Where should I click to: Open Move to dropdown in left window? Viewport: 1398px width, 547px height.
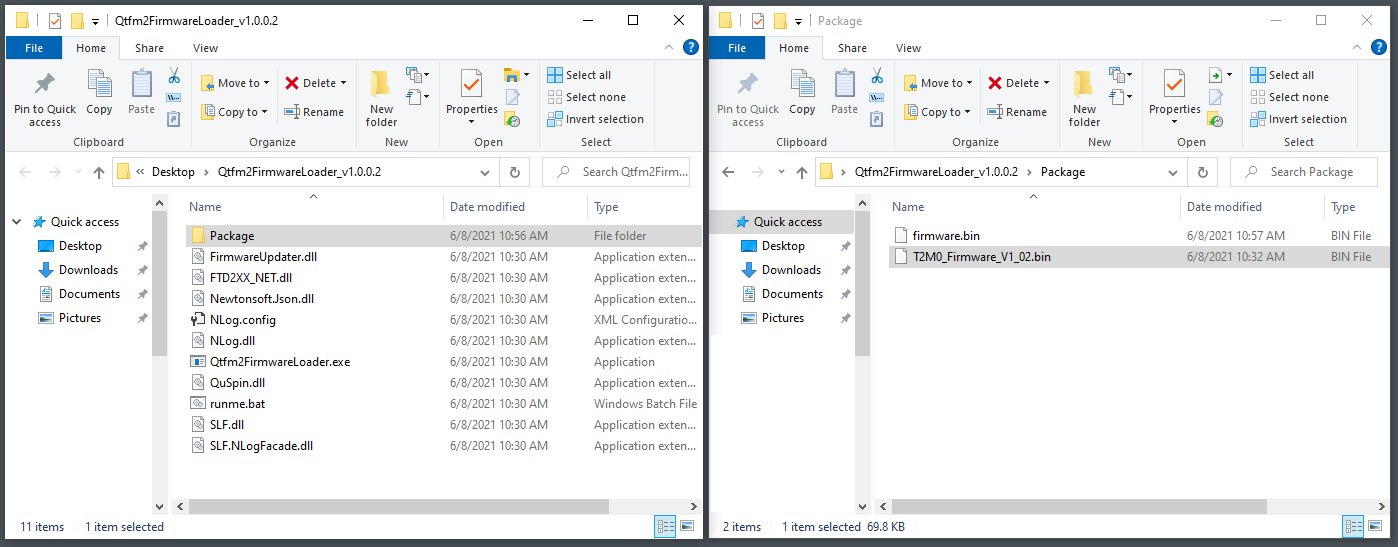click(x=235, y=83)
